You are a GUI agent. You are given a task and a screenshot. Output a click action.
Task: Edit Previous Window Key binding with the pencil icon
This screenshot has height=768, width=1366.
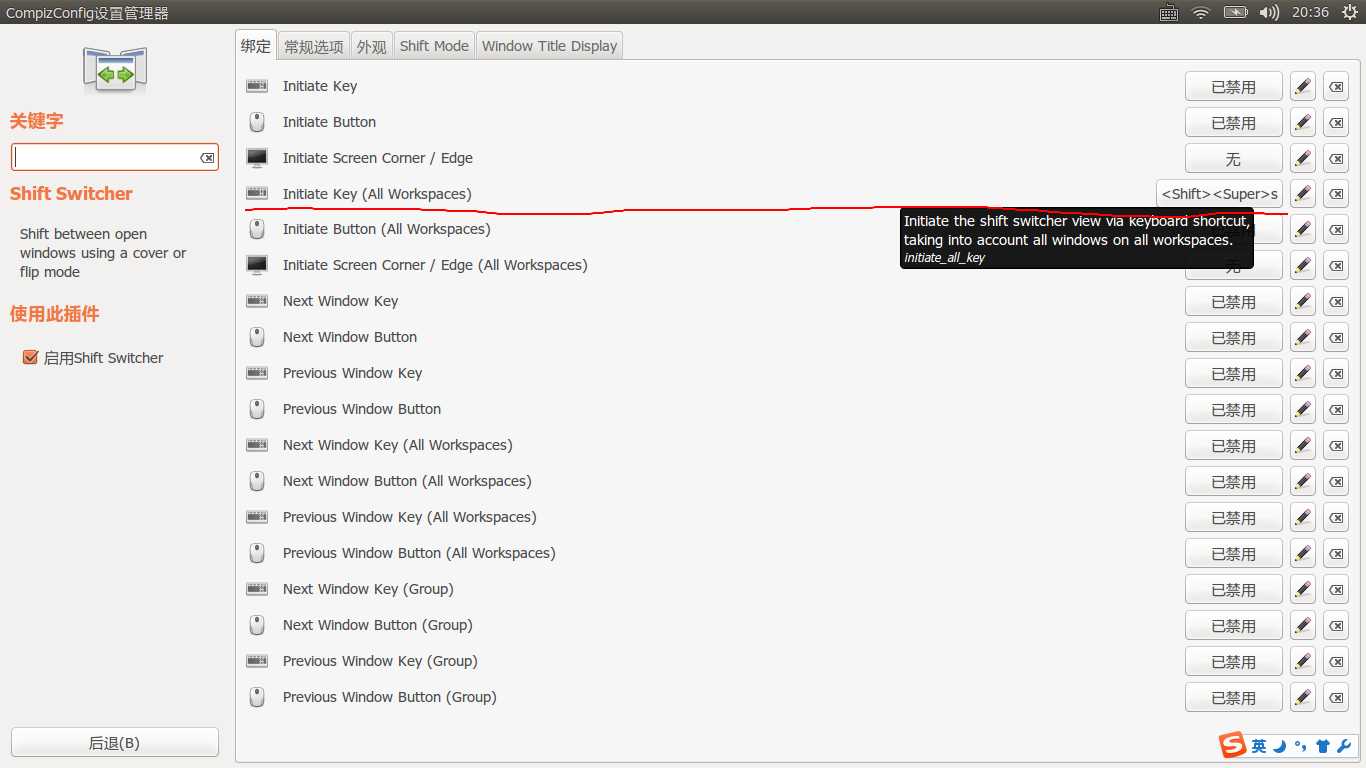click(x=1302, y=374)
